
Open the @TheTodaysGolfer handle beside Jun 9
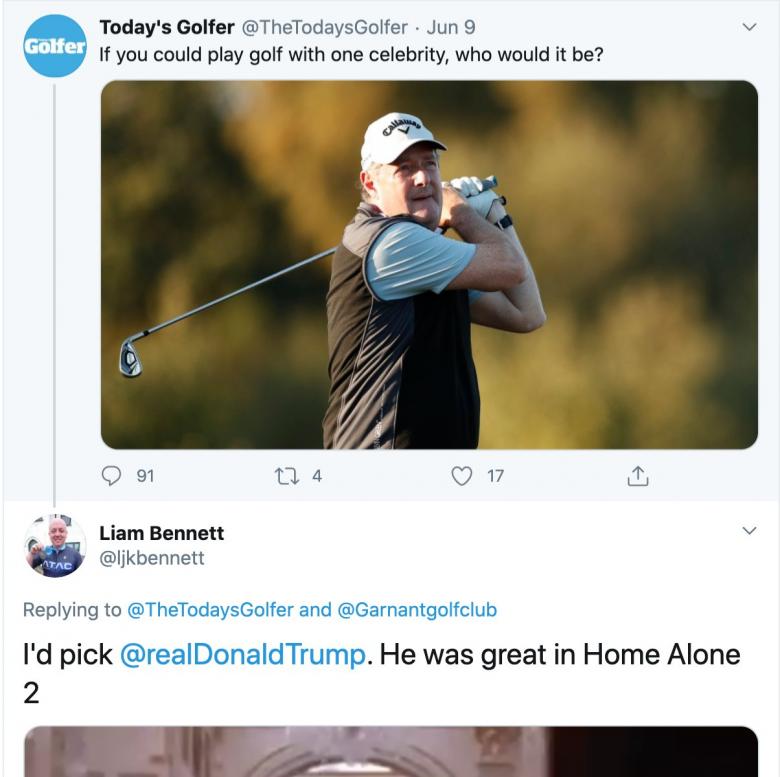click(325, 28)
